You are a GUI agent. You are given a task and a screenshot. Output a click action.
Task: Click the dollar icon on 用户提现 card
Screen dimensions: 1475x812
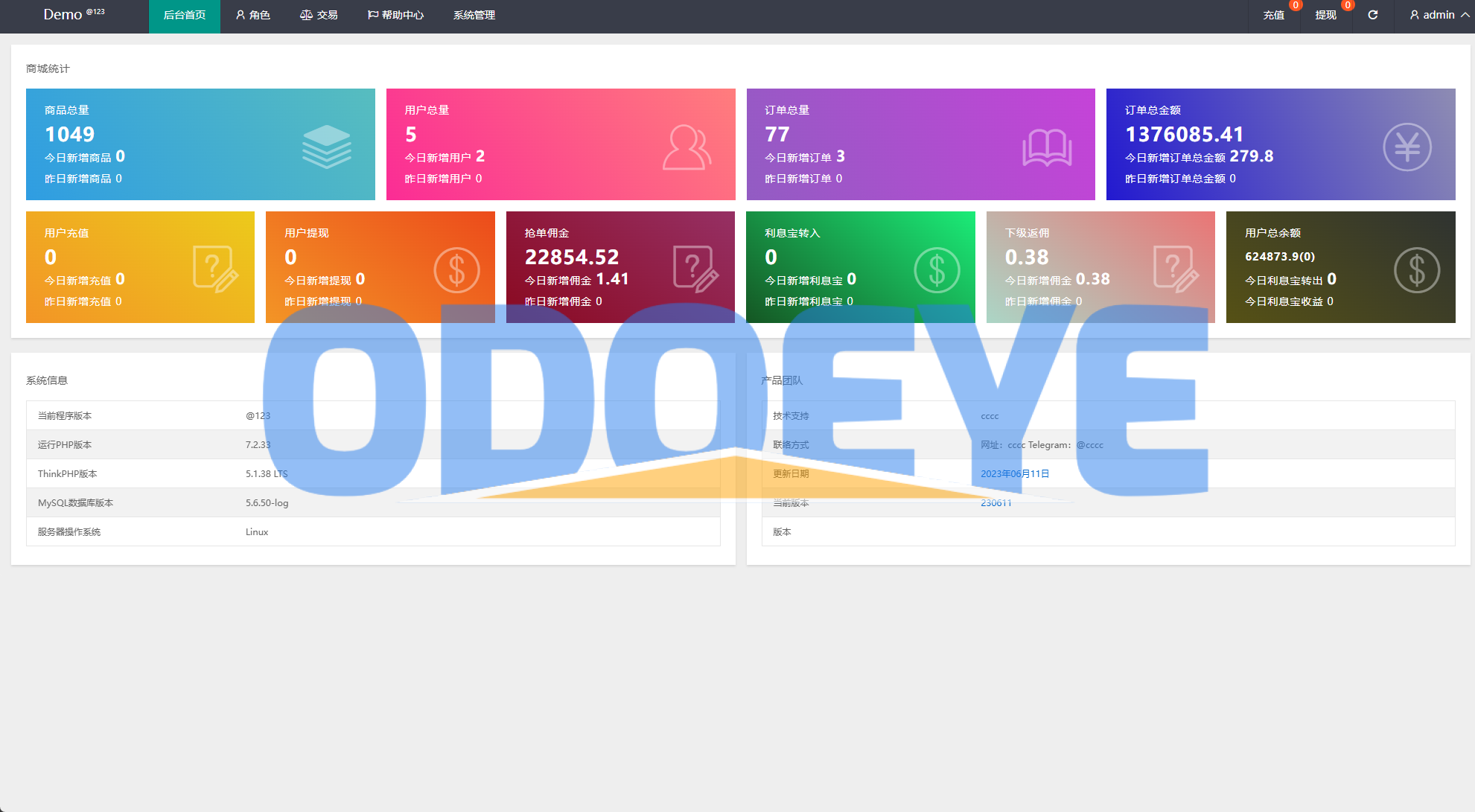click(x=456, y=269)
